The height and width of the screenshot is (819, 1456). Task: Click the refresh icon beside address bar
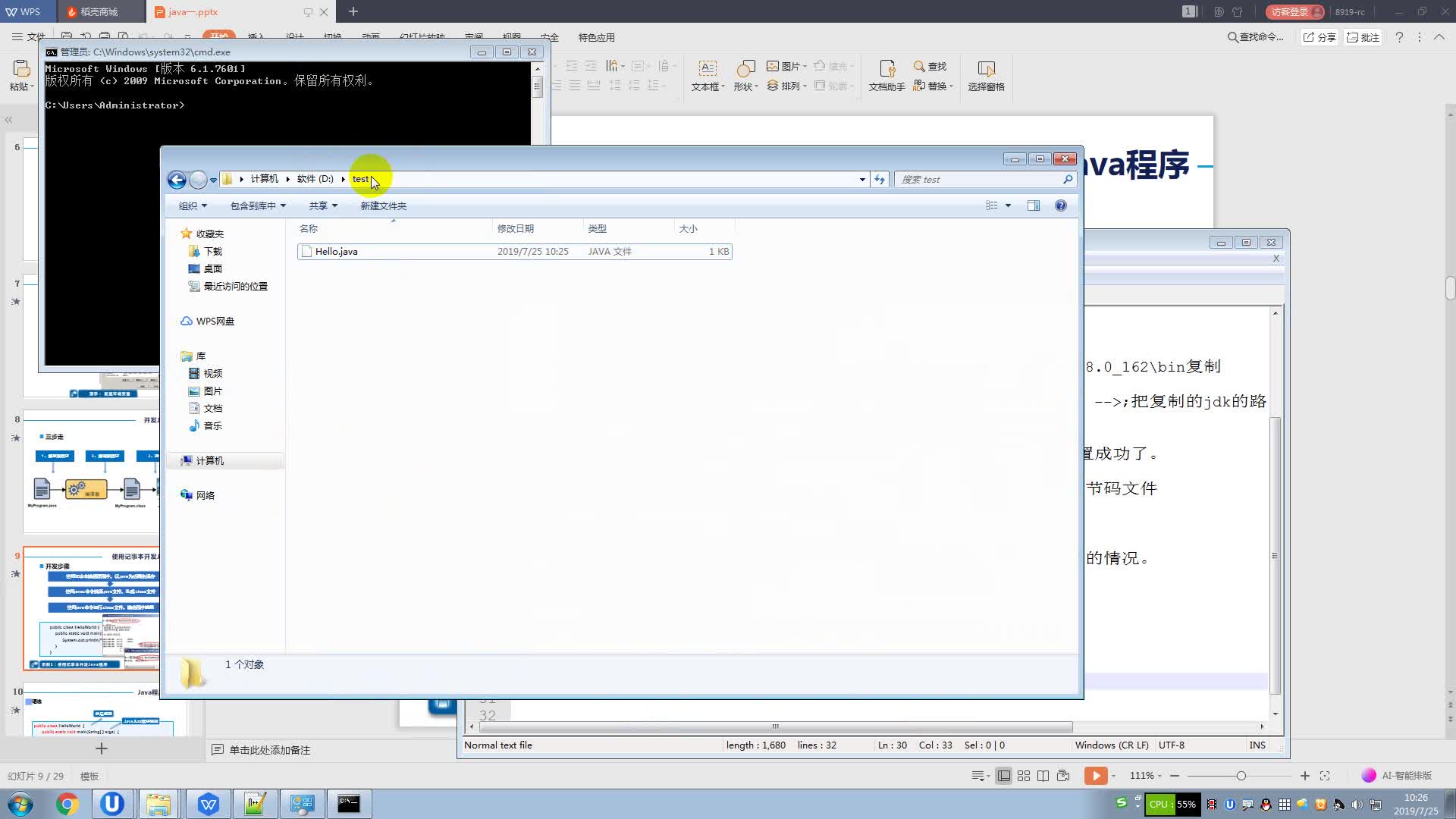point(880,180)
